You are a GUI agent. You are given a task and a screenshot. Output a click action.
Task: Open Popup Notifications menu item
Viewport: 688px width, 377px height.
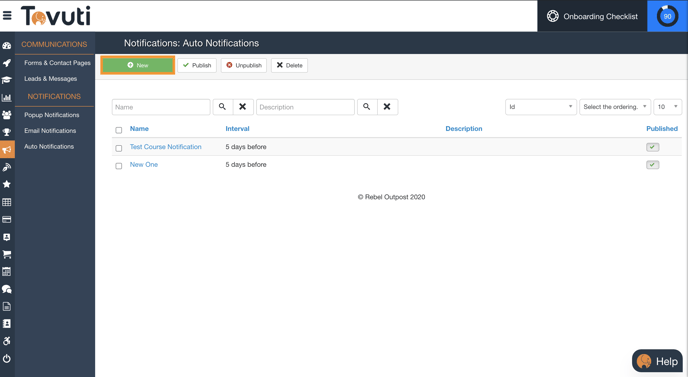52,115
